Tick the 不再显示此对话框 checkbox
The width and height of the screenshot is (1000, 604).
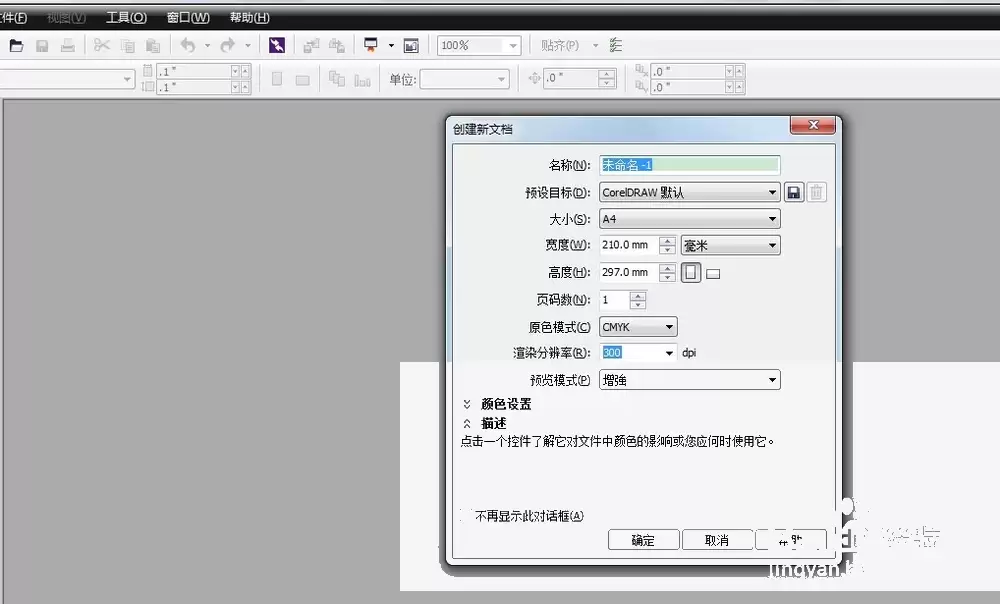point(466,515)
